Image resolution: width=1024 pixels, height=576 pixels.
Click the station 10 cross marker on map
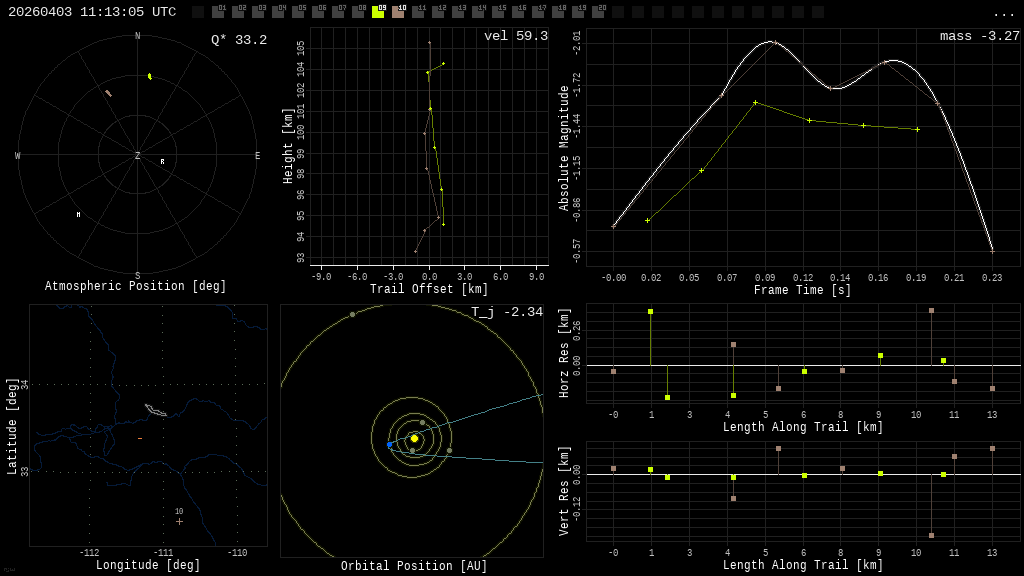coord(180,521)
